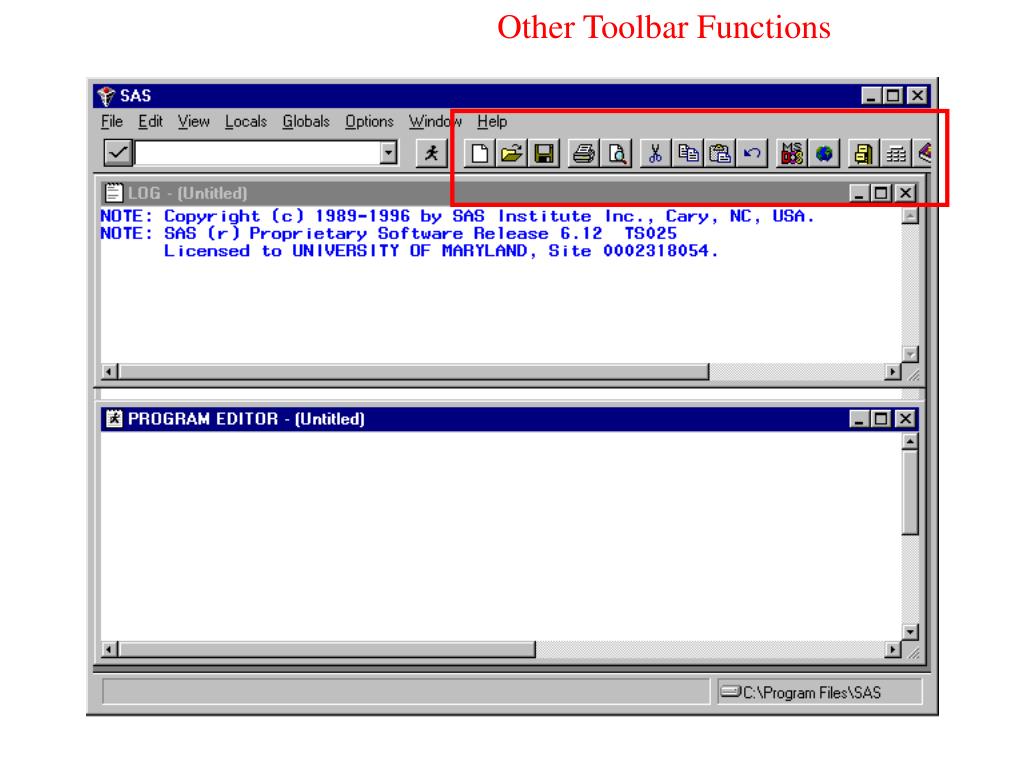1024x768 pixels.
Task: Click the PROGRAM EDITOR window title icon
Action: coord(114,418)
